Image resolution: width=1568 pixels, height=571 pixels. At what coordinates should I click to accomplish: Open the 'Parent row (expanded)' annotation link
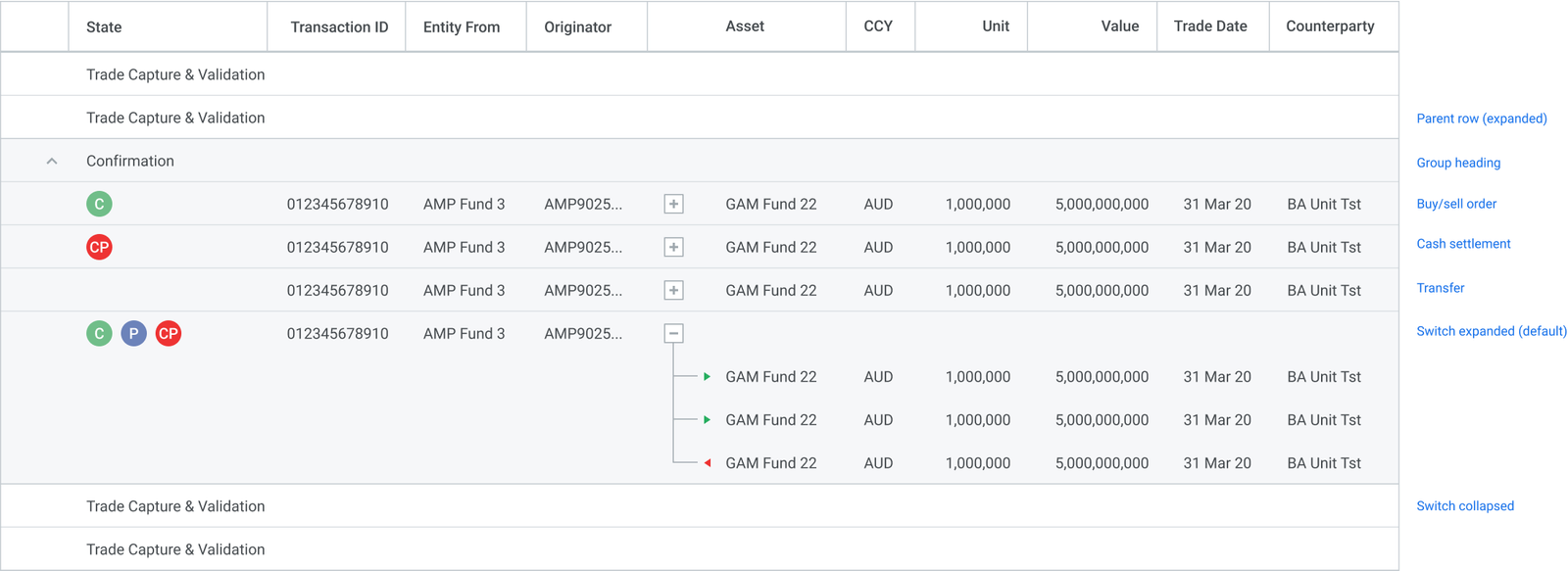[x=1482, y=119]
